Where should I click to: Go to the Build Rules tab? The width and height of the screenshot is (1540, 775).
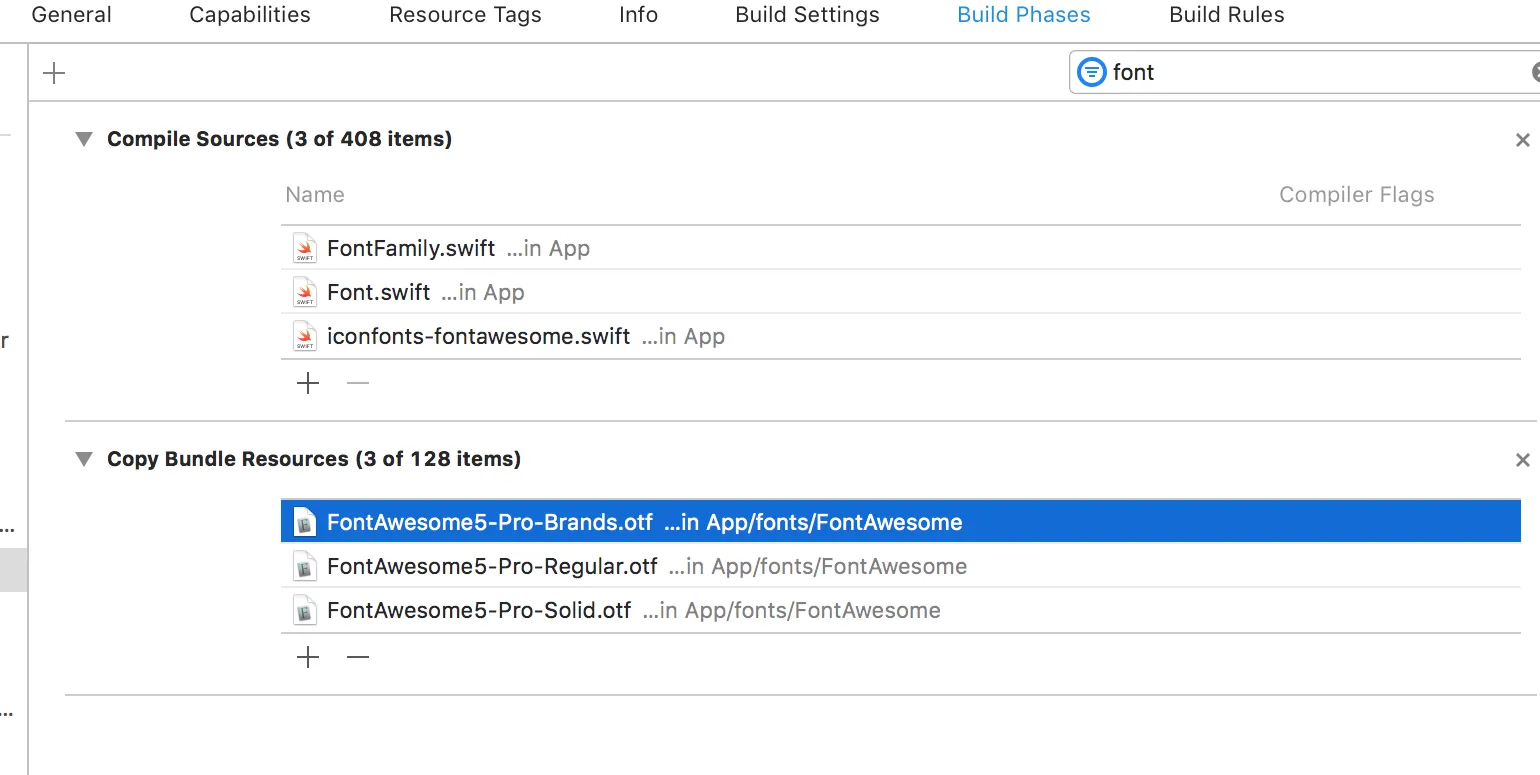(x=1226, y=15)
